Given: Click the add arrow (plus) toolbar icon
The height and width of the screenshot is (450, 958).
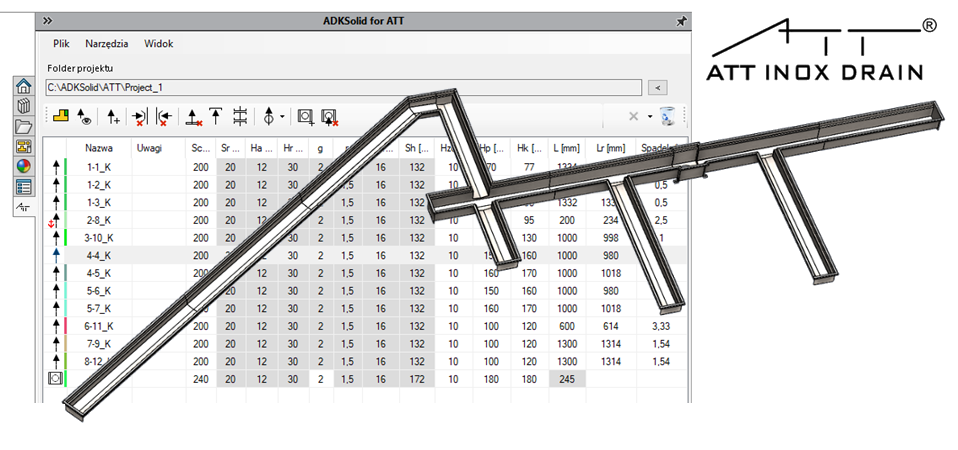Looking at the screenshot, I should 113,117.
